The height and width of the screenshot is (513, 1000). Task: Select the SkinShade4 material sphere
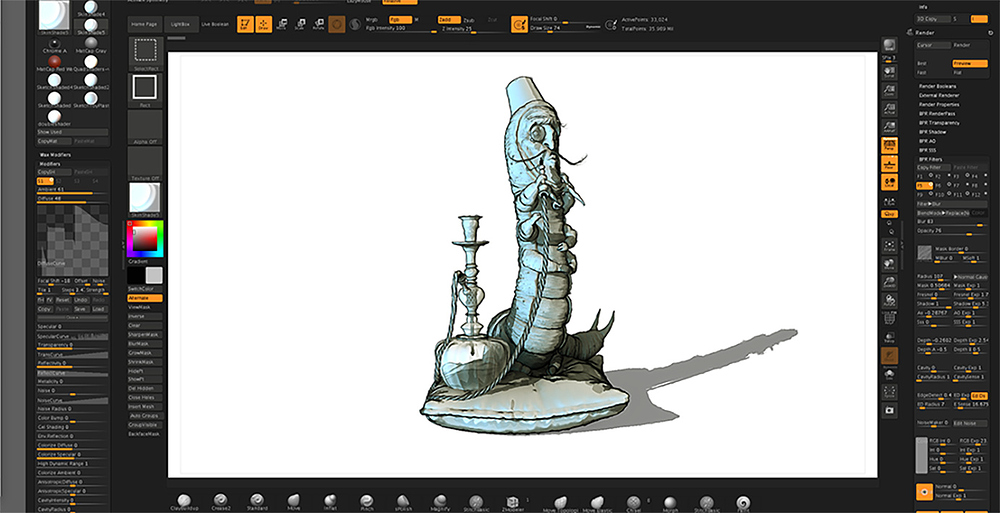tap(91, 8)
